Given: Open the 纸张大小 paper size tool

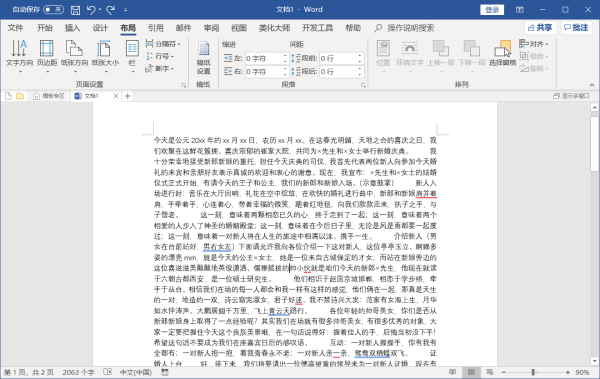Looking at the screenshot, I should coord(105,56).
